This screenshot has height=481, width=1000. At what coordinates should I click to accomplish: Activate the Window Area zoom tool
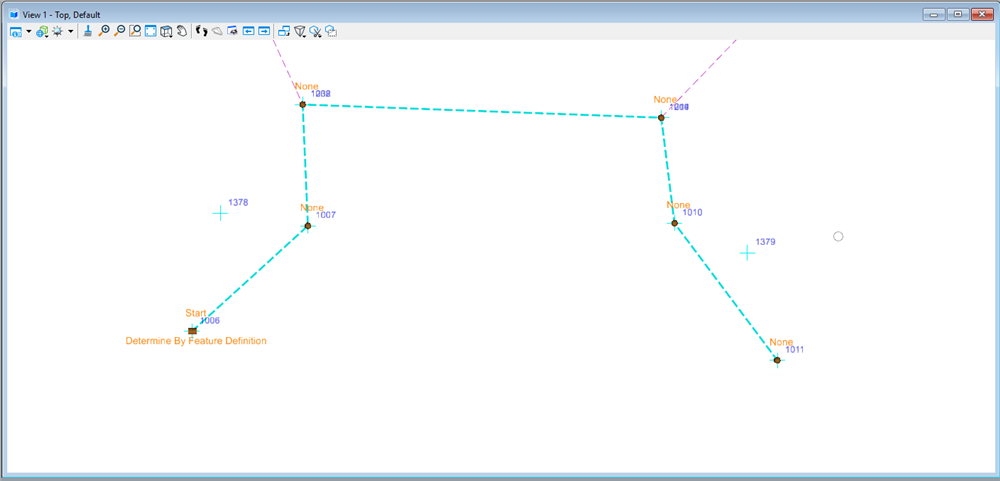click(x=135, y=31)
